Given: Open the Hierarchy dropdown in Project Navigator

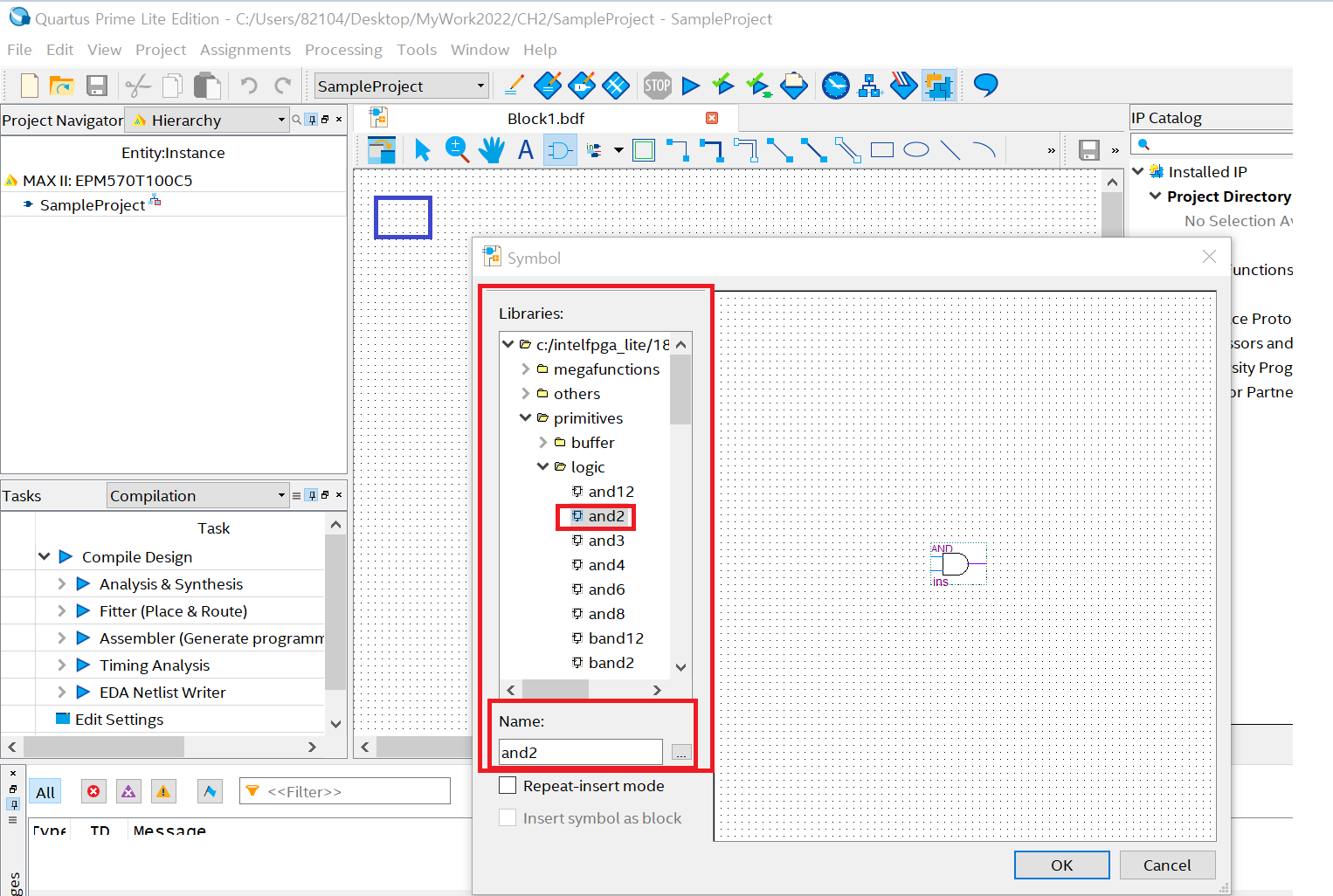Looking at the screenshot, I should 207,120.
